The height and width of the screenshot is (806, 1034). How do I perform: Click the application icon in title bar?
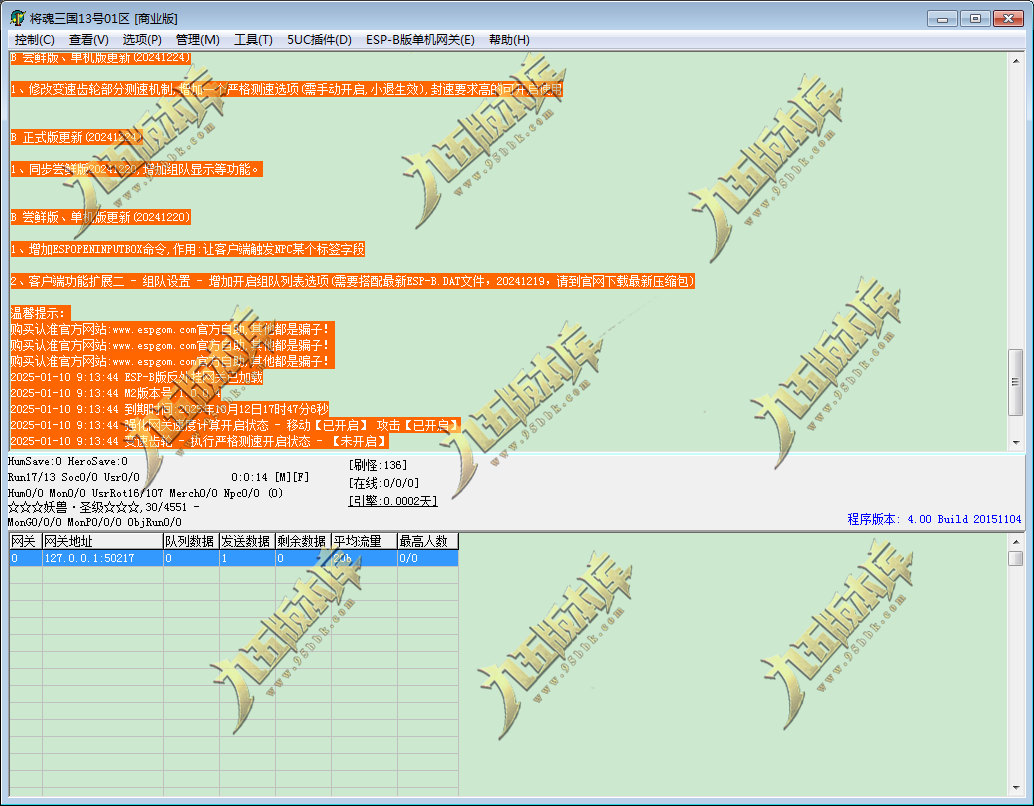pos(18,18)
